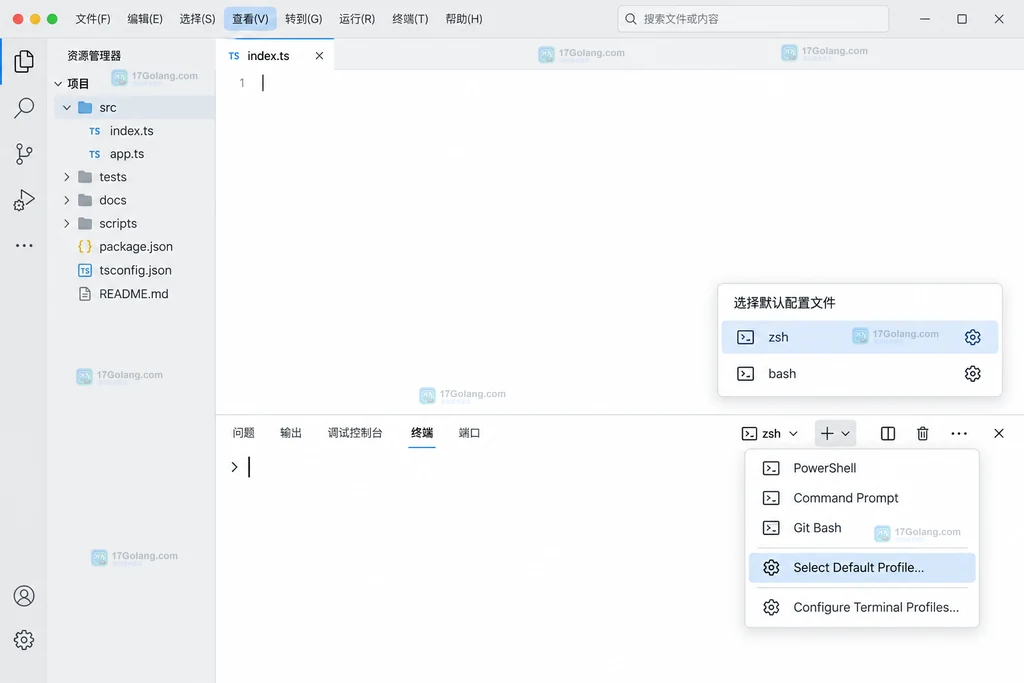Select the scripts folder row

(134, 223)
